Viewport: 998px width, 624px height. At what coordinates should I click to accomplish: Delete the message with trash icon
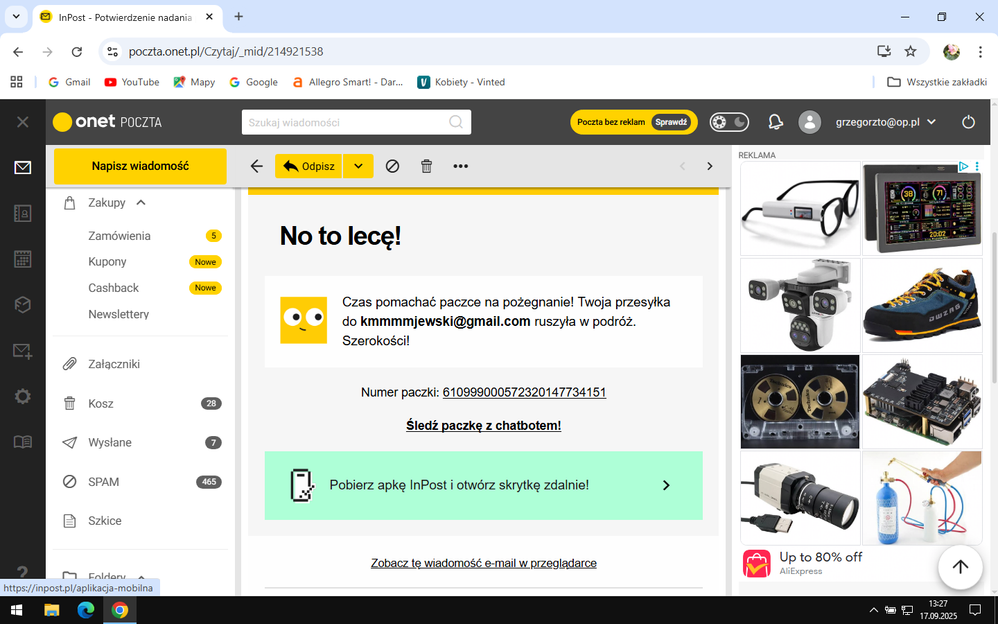(426, 166)
